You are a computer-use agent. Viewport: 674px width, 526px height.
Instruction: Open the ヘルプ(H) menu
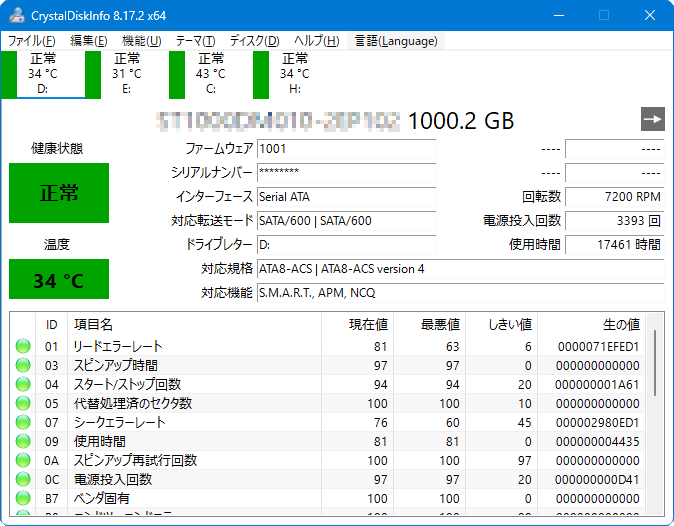317,41
